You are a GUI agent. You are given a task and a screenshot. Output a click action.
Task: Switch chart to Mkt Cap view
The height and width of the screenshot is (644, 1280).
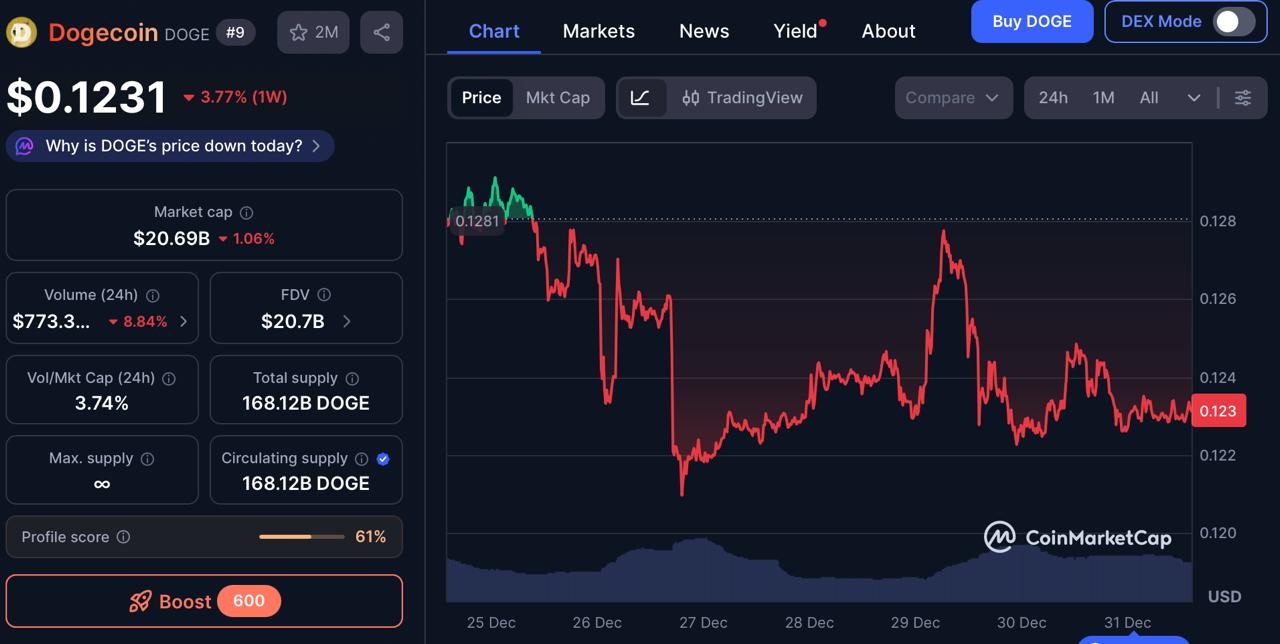click(558, 97)
